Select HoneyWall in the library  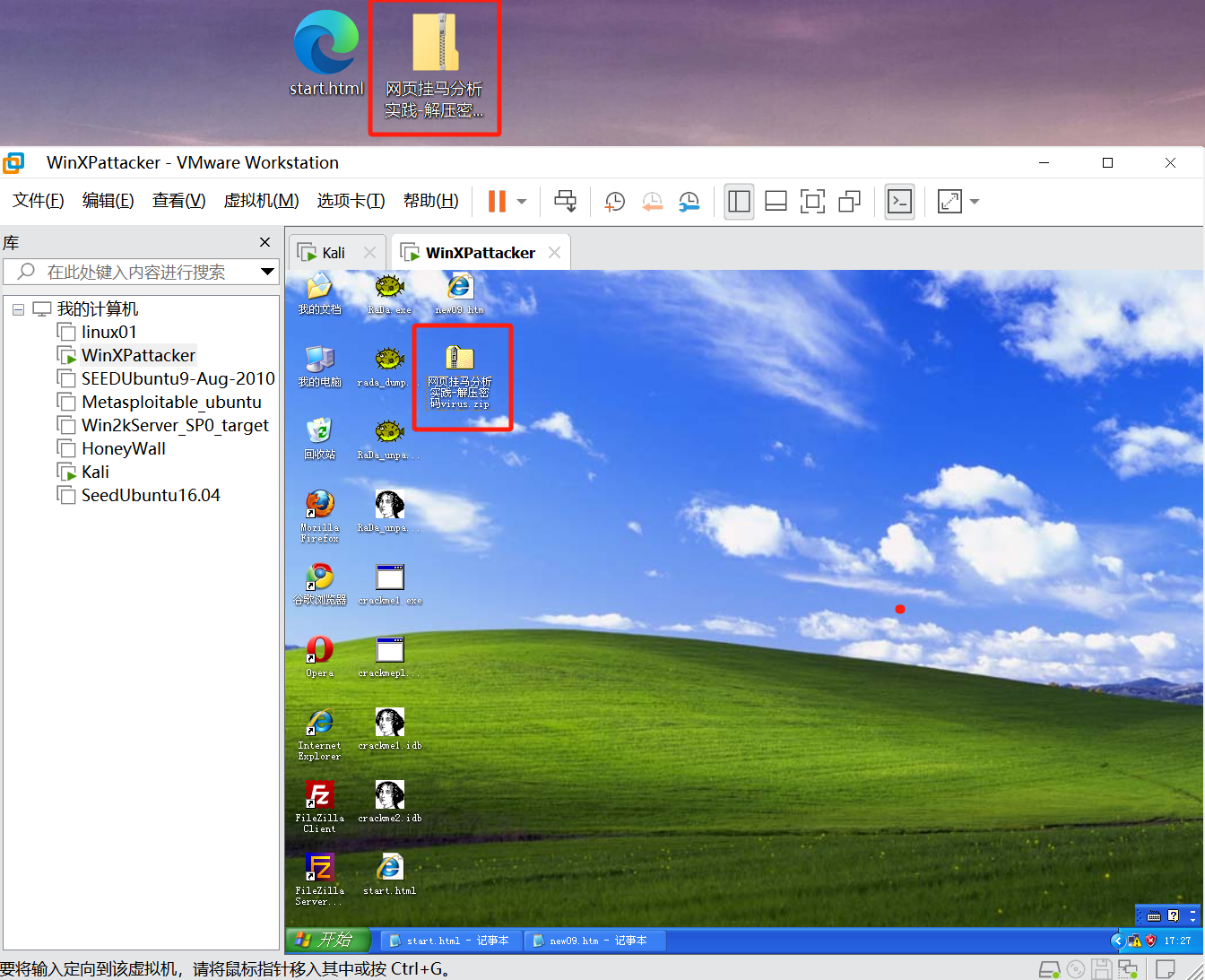point(124,449)
